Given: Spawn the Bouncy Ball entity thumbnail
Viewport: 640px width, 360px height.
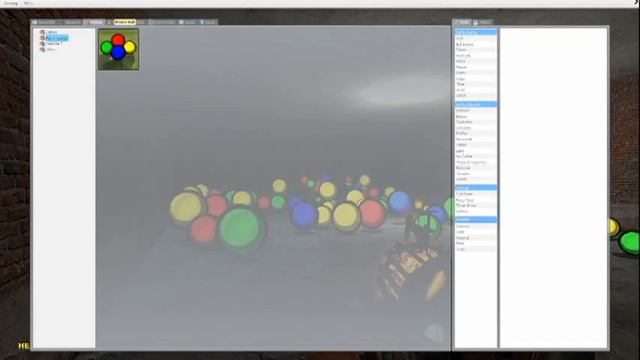Looking at the screenshot, I should click(118, 49).
